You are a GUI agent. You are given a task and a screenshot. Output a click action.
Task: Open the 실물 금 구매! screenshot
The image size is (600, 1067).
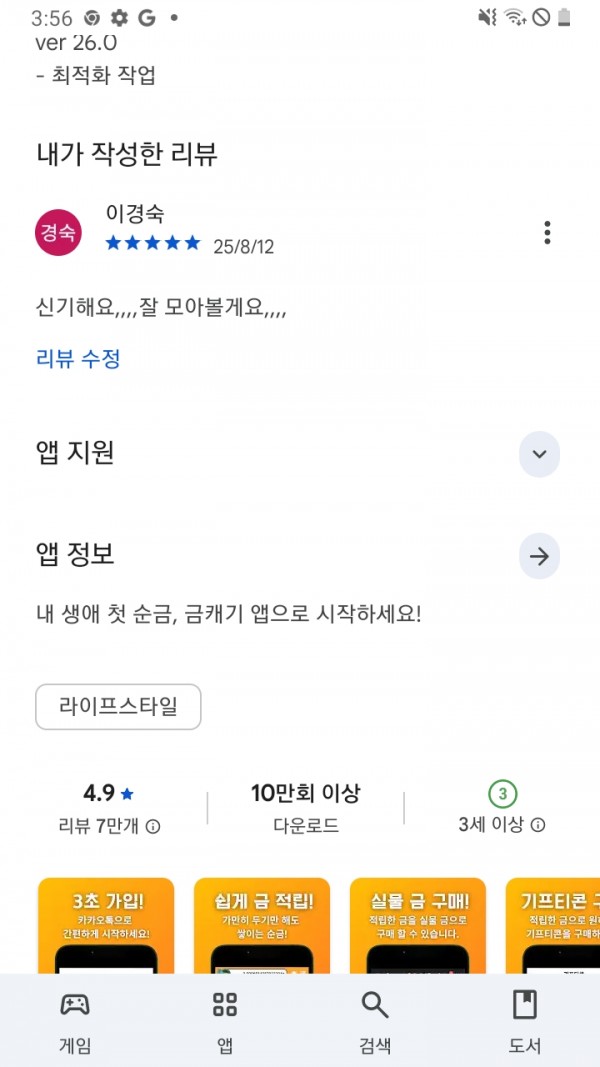point(418,925)
